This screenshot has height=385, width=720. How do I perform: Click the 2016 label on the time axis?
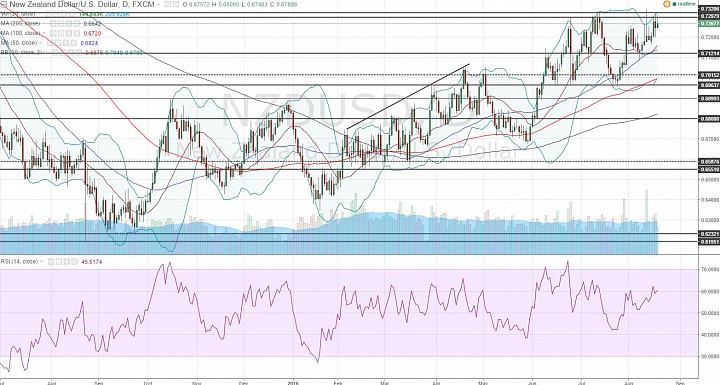coord(292,382)
